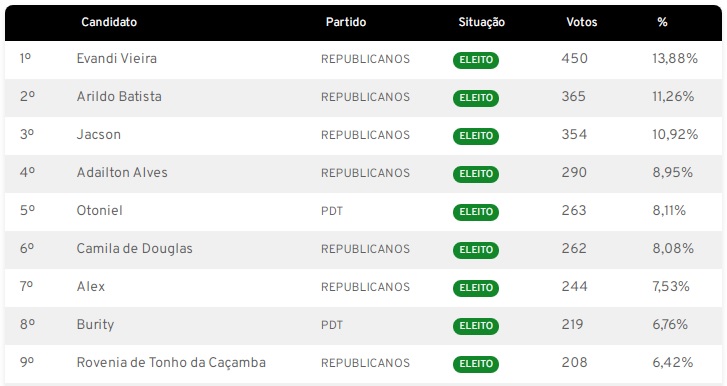
Task: Click the percent column header
Action: pyautogui.click(x=662, y=22)
